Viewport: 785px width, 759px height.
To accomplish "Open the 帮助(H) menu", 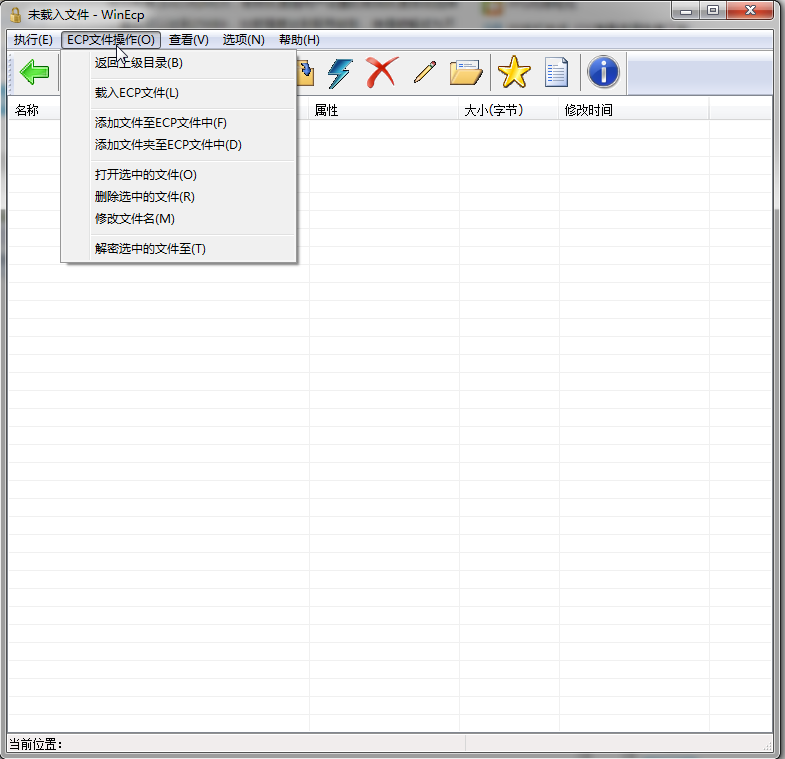I will tap(299, 40).
